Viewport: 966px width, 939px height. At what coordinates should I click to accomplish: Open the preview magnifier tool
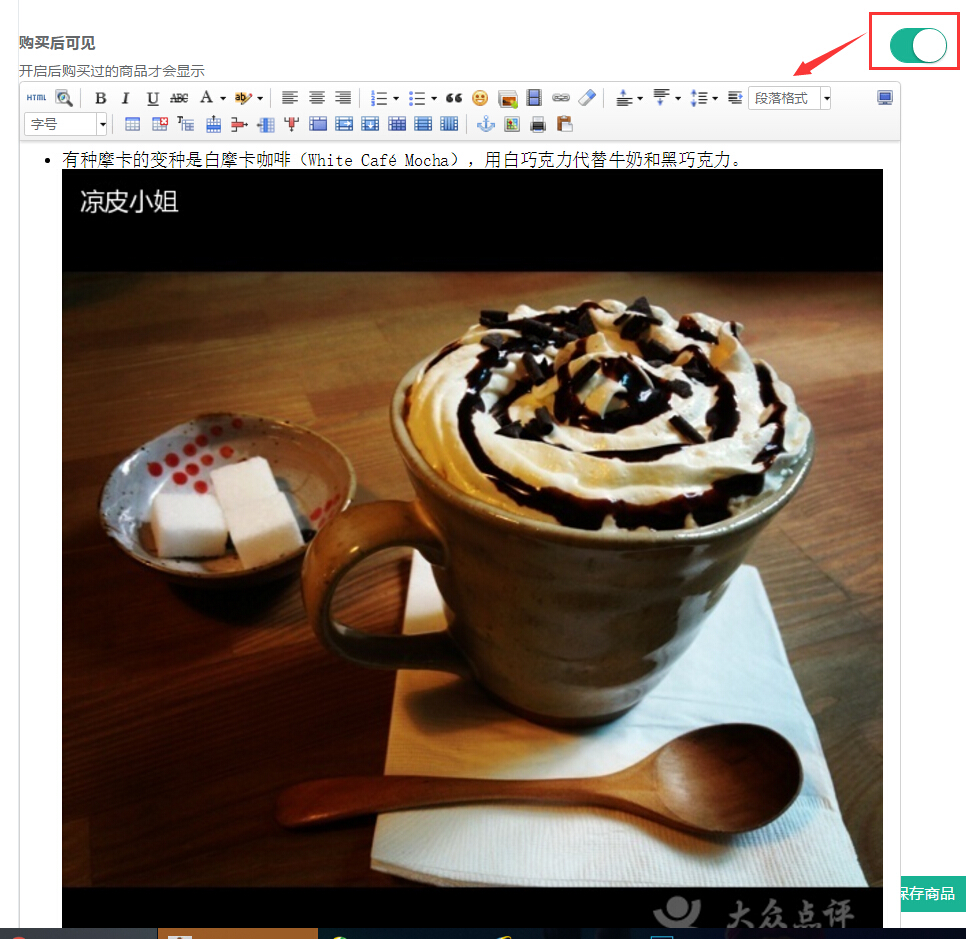tap(64, 98)
